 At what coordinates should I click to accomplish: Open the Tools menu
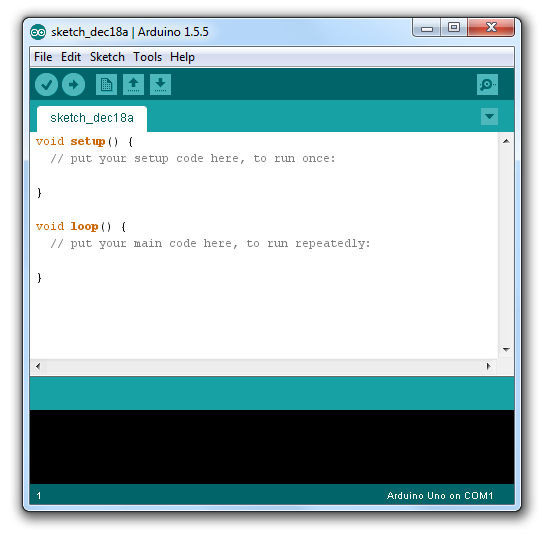[148, 57]
